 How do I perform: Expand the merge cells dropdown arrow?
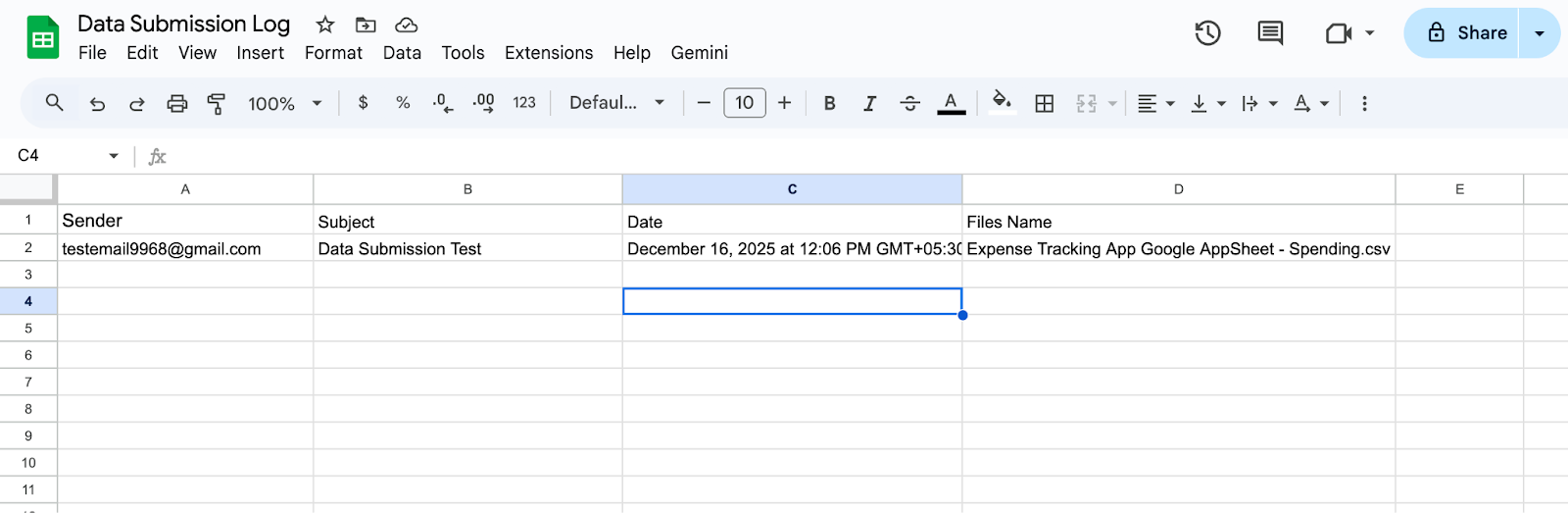[x=1112, y=103]
